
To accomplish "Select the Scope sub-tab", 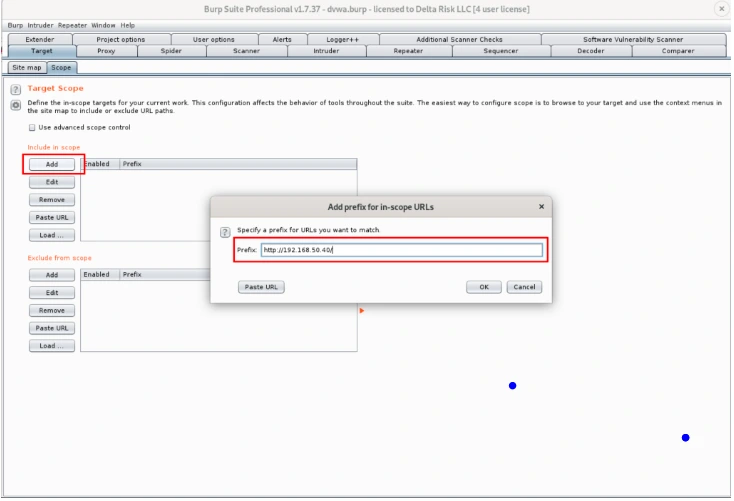I will 61,67.
